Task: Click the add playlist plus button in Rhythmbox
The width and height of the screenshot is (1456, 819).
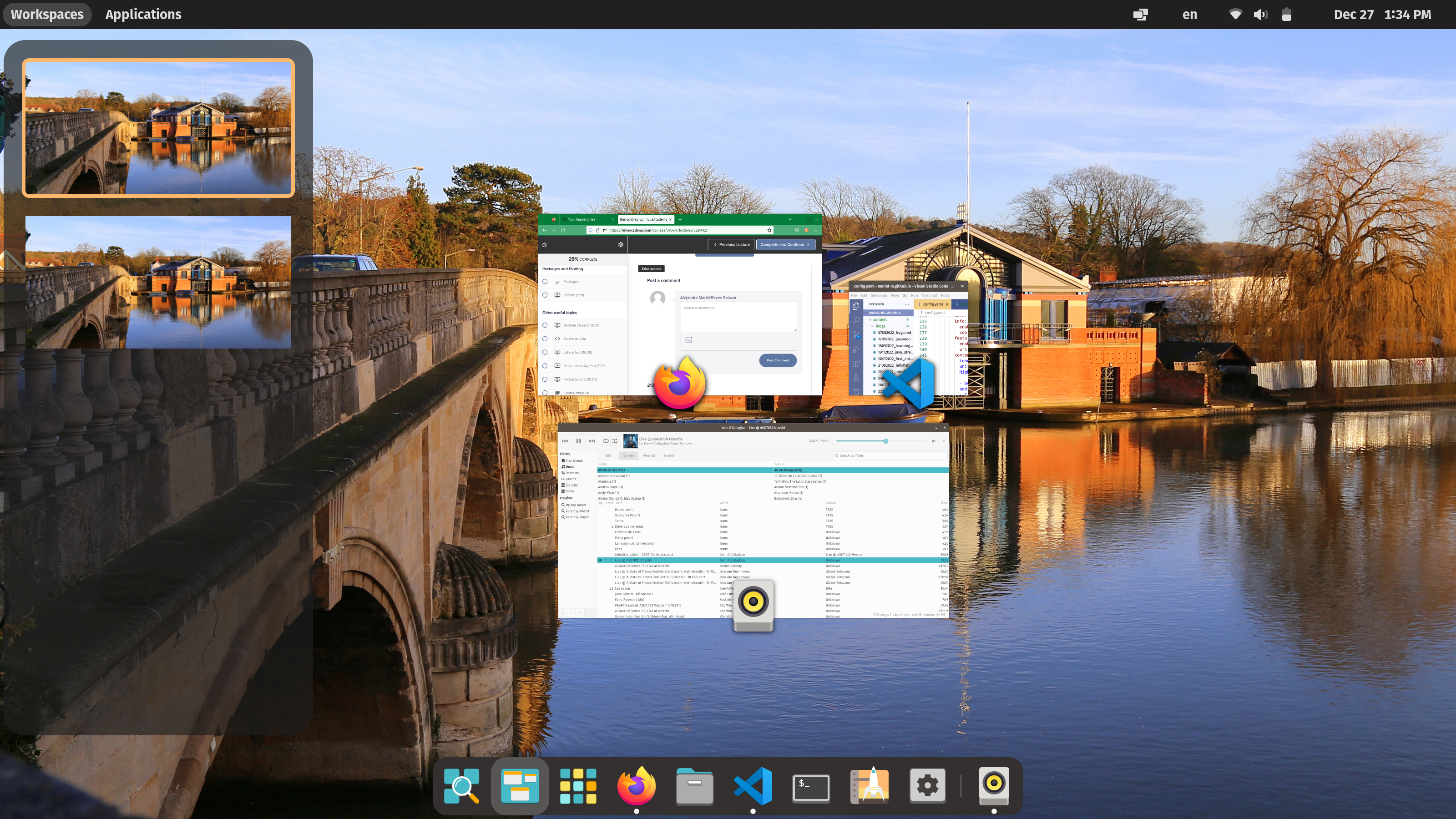Action: pos(562,613)
